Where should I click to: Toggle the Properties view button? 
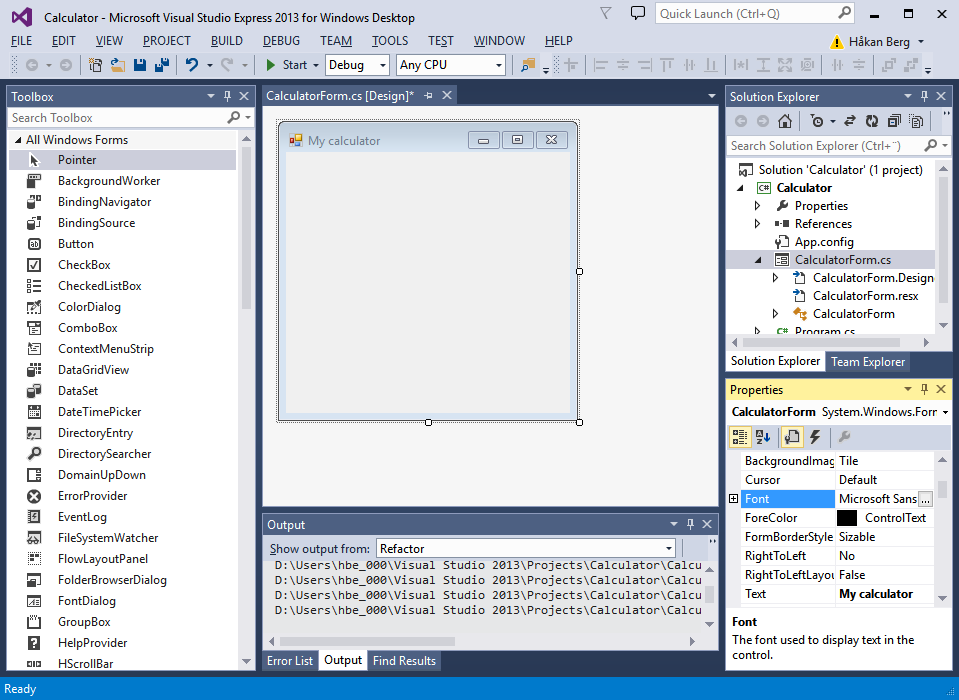pyautogui.click(x=792, y=437)
